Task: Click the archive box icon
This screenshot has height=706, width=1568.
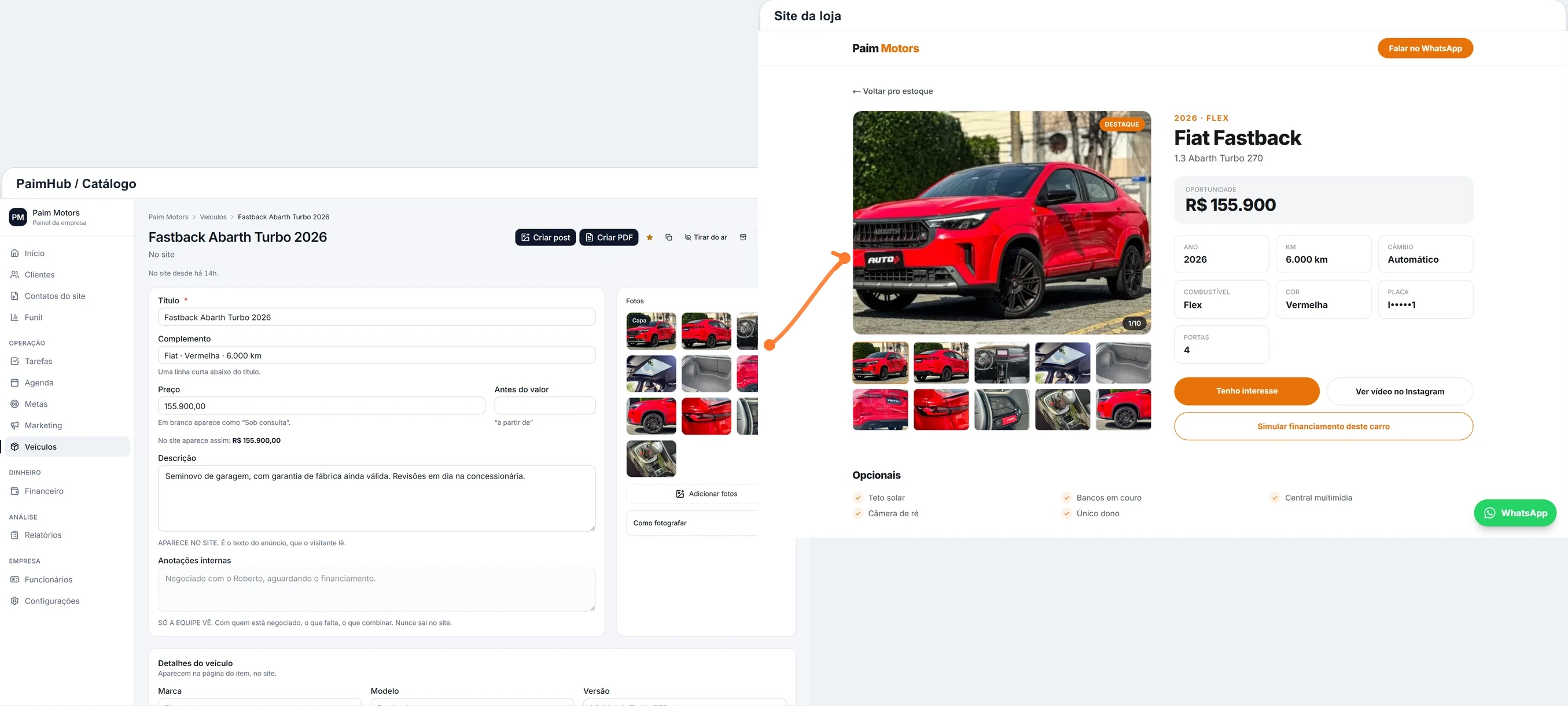Action: [x=742, y=237]
